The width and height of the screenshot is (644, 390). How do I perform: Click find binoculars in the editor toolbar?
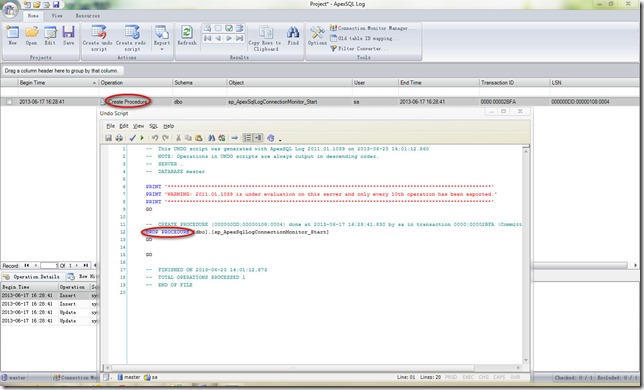click(x=212, y=138)
